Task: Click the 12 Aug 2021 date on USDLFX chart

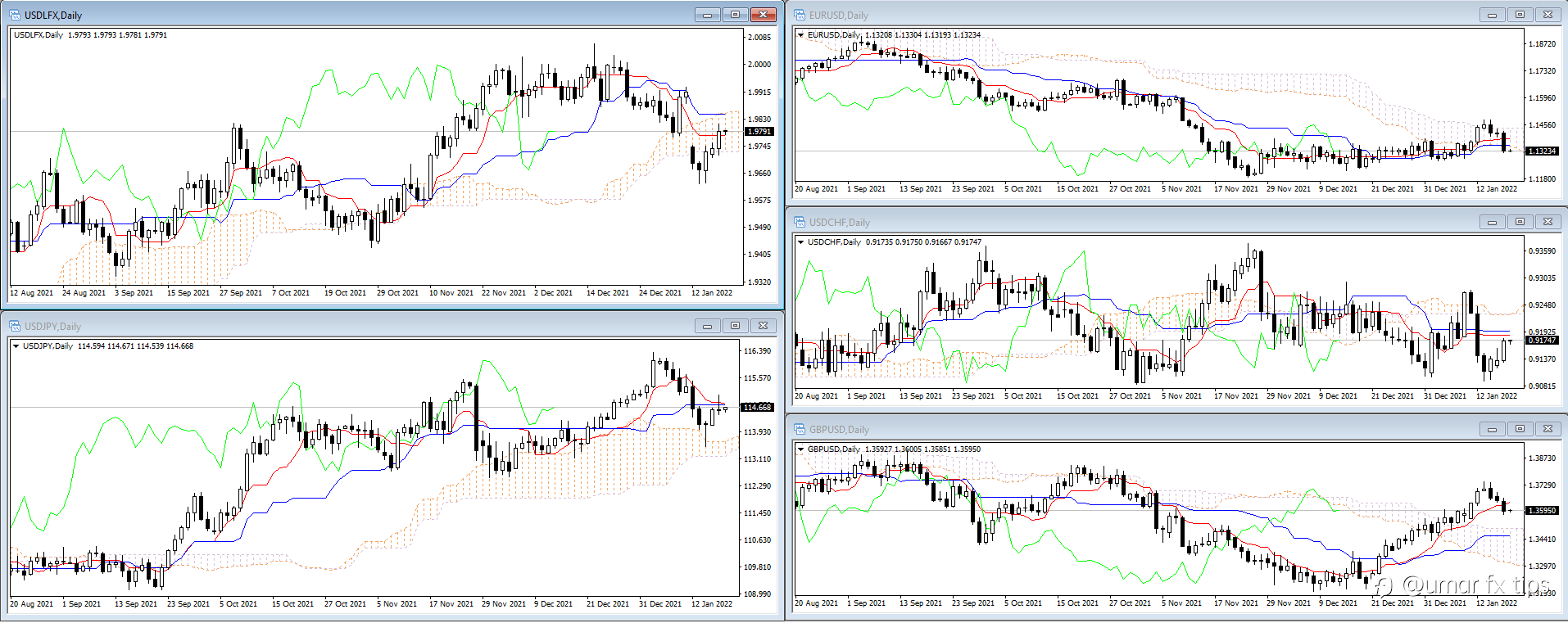Action: 32,293
